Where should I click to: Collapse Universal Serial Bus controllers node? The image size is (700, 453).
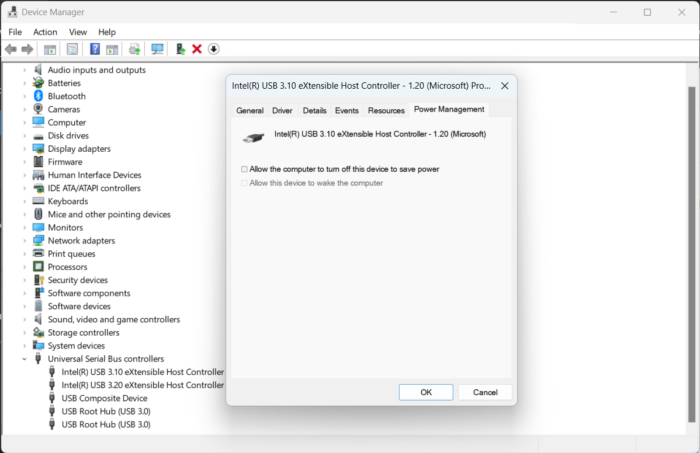[x=25, y=359]
